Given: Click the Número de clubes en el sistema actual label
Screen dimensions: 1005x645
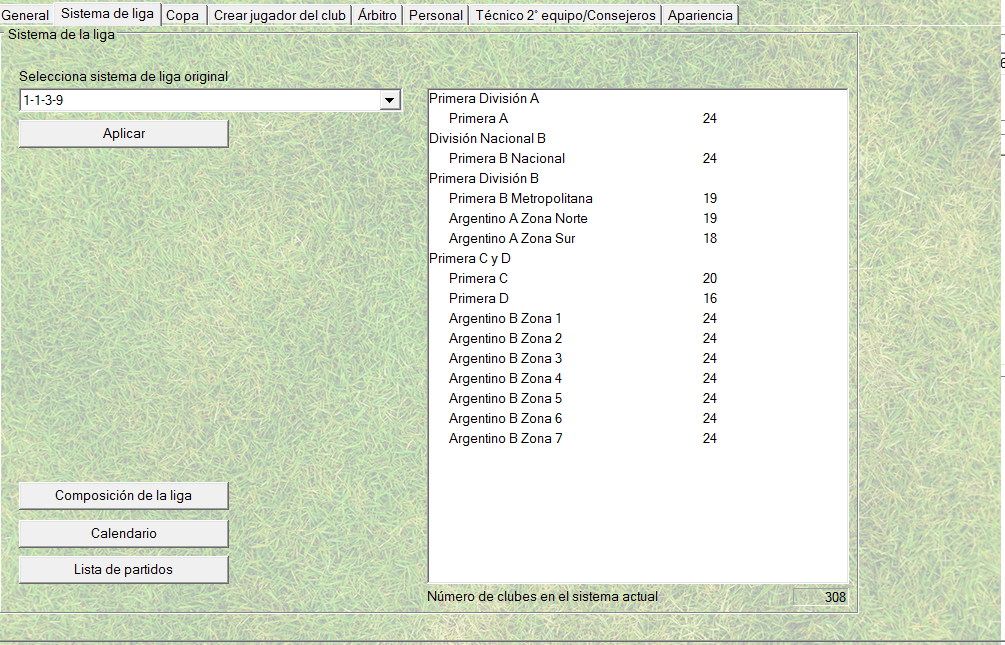Looking at the screenshot, I should [x=542, y=596].
